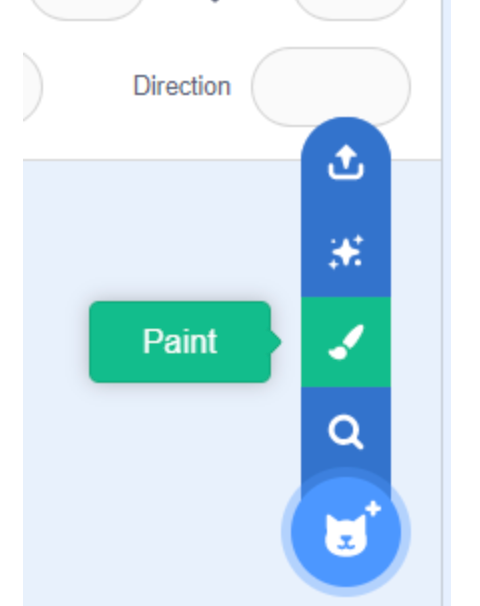Click the plus sign on cat icon
480x606 pixels.
[x=373, y=509]
